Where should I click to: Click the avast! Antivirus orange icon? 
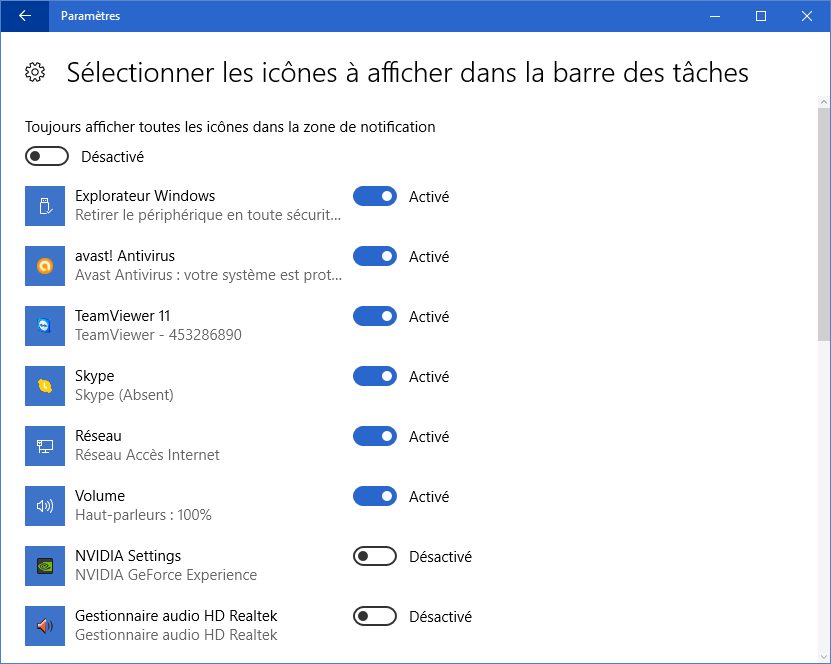[44, 266]
